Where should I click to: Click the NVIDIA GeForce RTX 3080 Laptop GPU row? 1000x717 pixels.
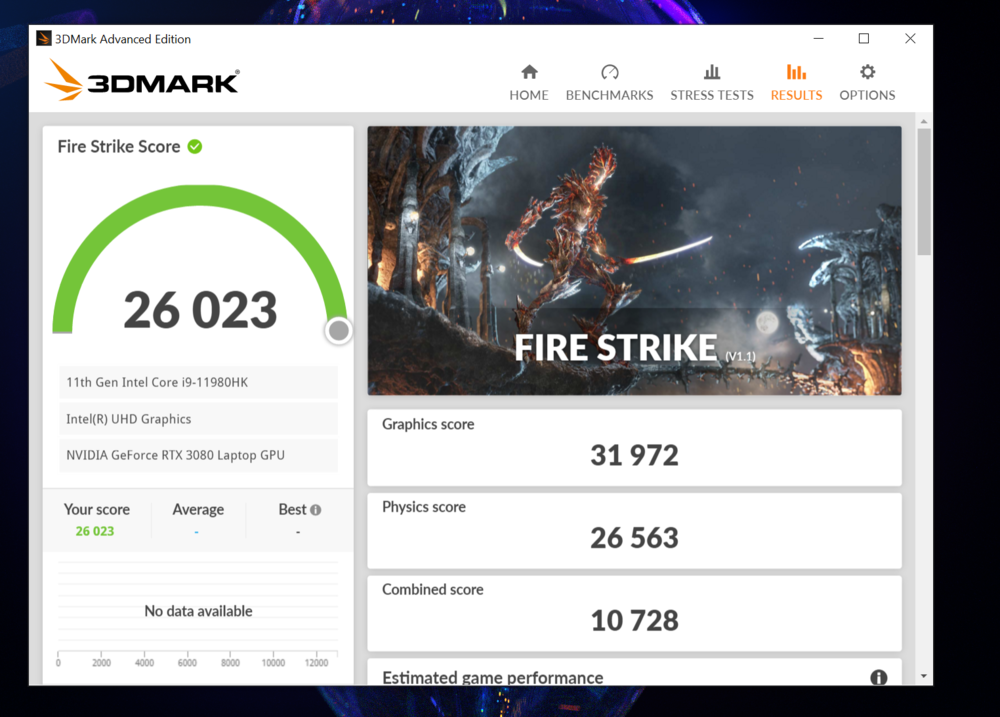click(x=196, y=455)
